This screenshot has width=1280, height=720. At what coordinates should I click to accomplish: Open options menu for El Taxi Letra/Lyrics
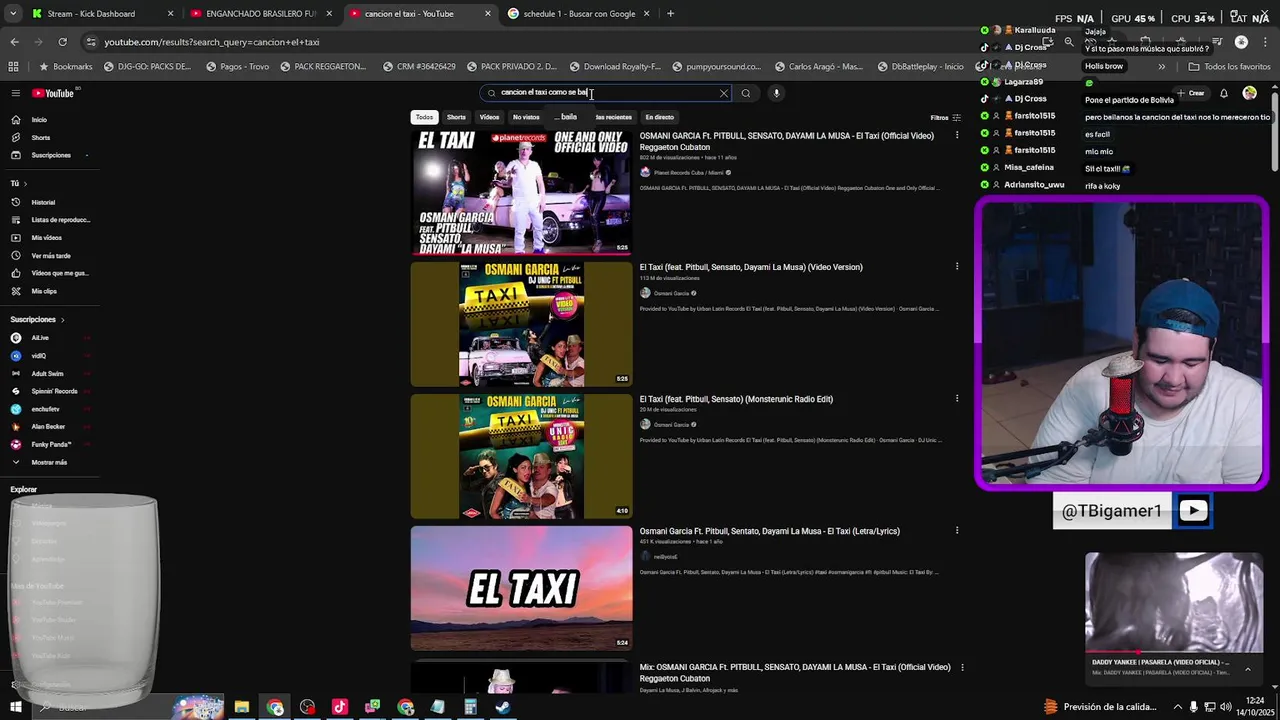(x=957, y=531)
